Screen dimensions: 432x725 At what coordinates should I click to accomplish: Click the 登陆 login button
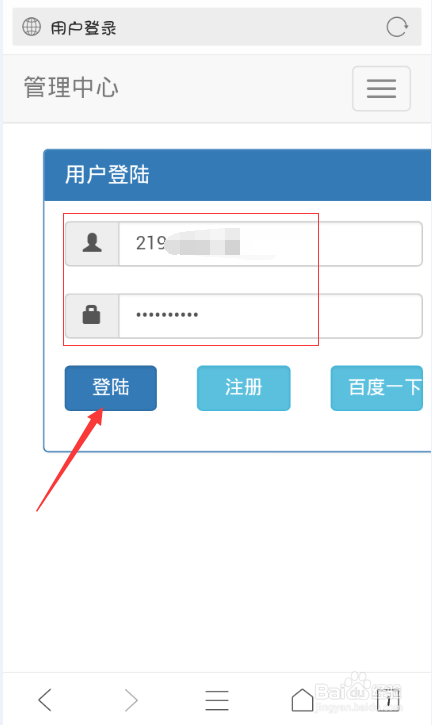tap(111, 388)
